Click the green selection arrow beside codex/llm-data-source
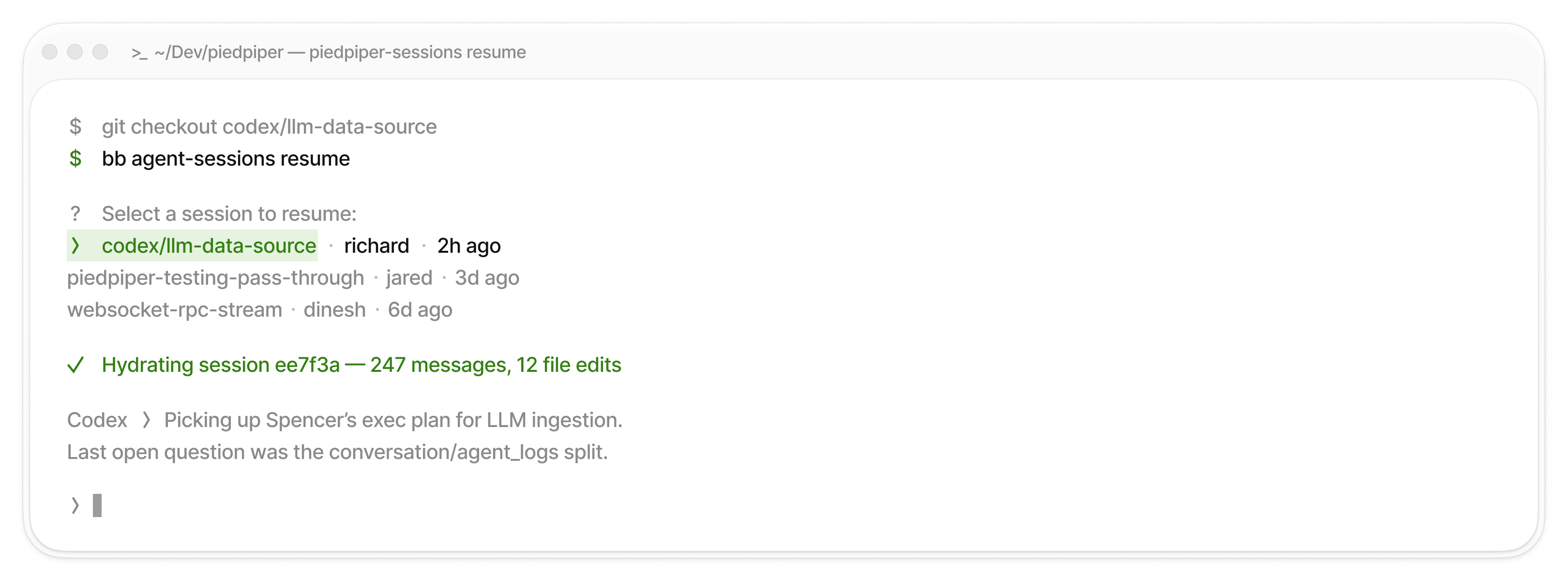This screenshot has height=581, width=1568. [75, 245]
